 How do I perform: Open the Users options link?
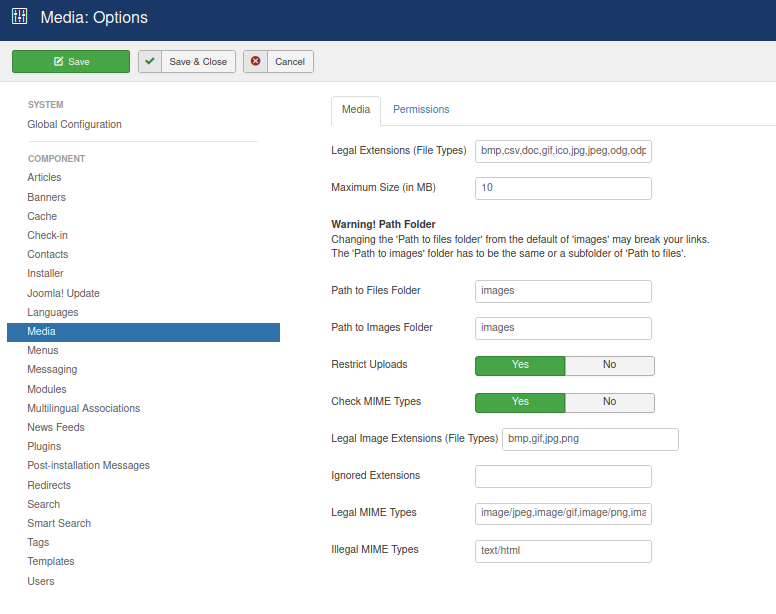(x=41, y=581)
